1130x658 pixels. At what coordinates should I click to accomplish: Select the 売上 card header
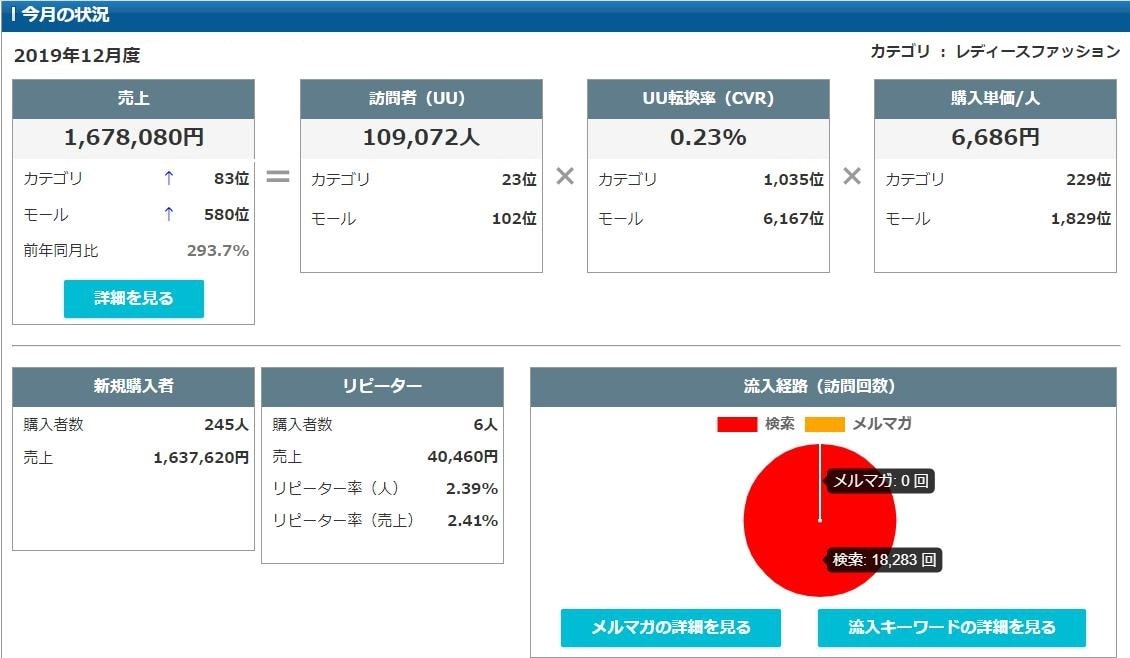pyautogui.click(x=133, y=99)
